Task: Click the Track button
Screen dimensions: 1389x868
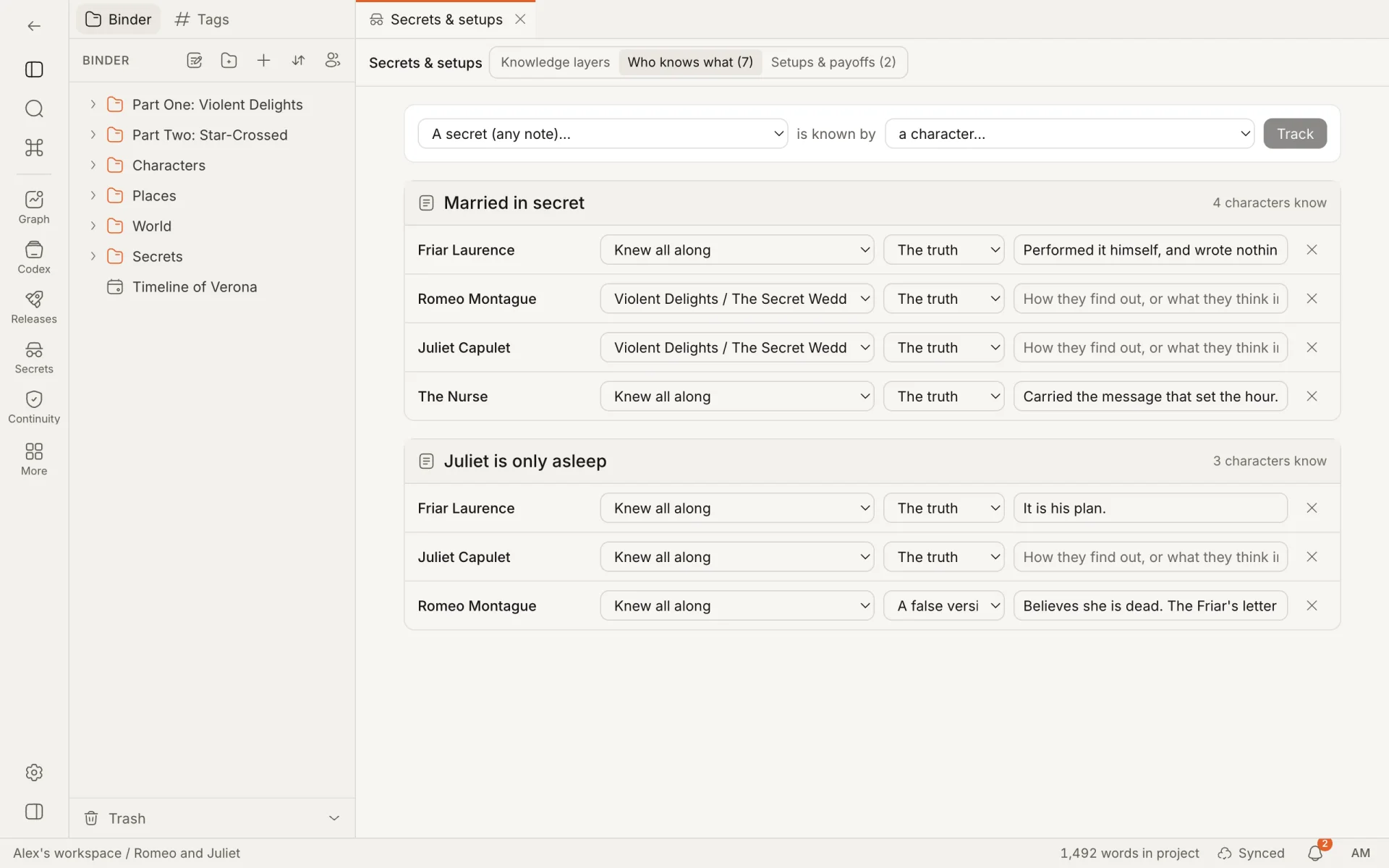Action: coord(1294,134)
